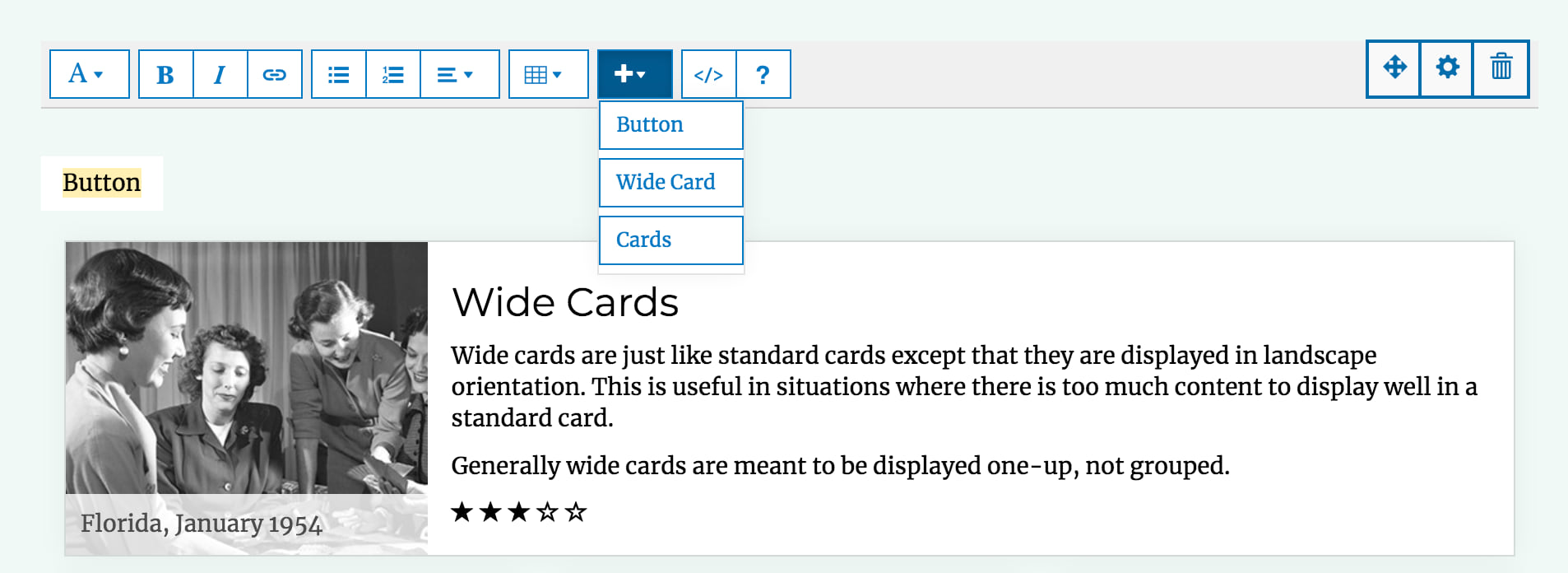Open the HTML source code view
The width and height of the screenshot is (1568, 573).
(708, 75)
